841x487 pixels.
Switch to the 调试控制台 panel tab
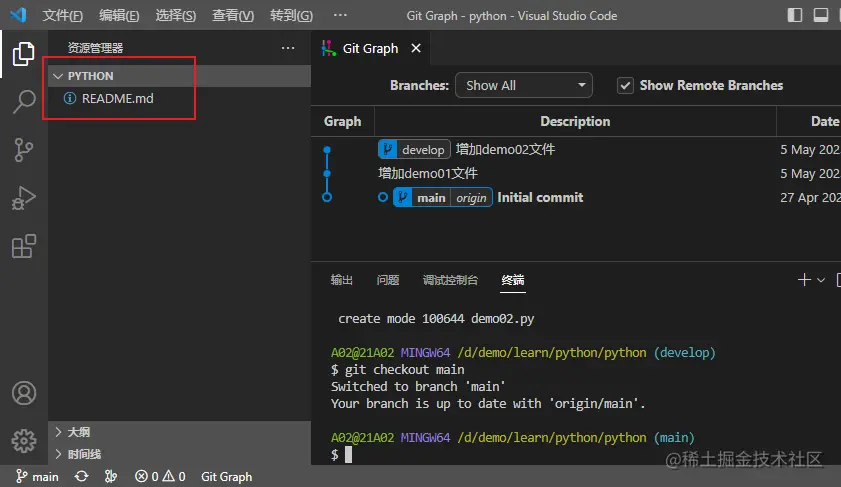pos(450,280)
